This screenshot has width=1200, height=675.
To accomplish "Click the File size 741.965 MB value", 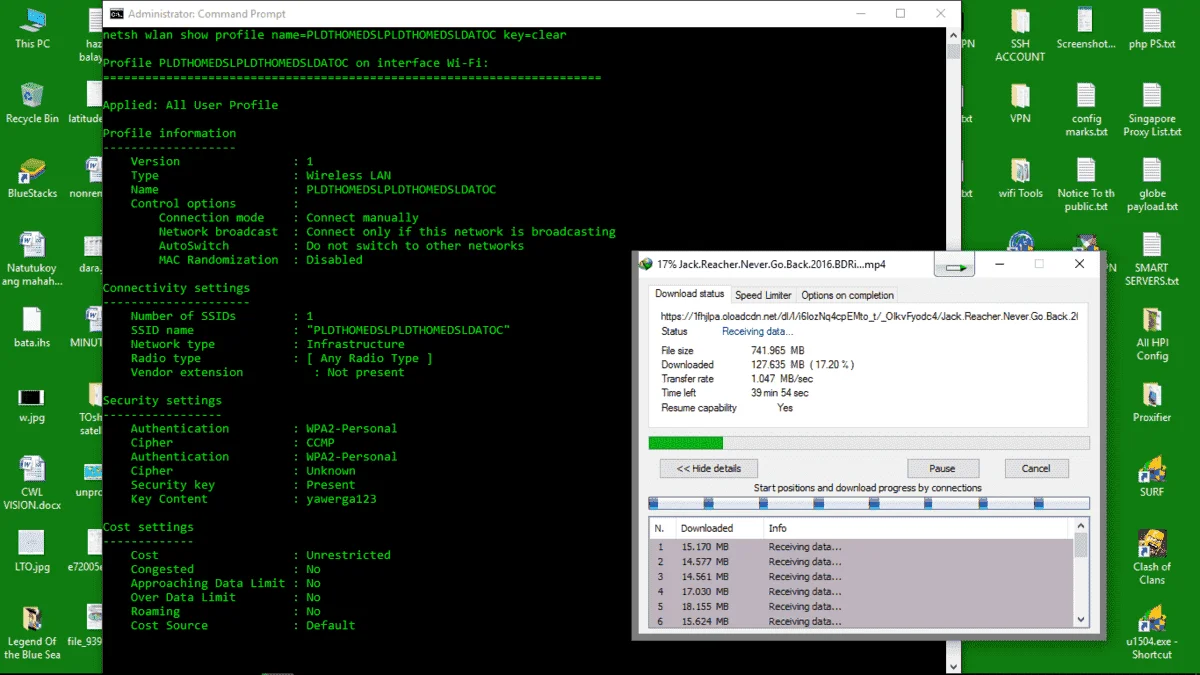I will click(x=778, y=351).
